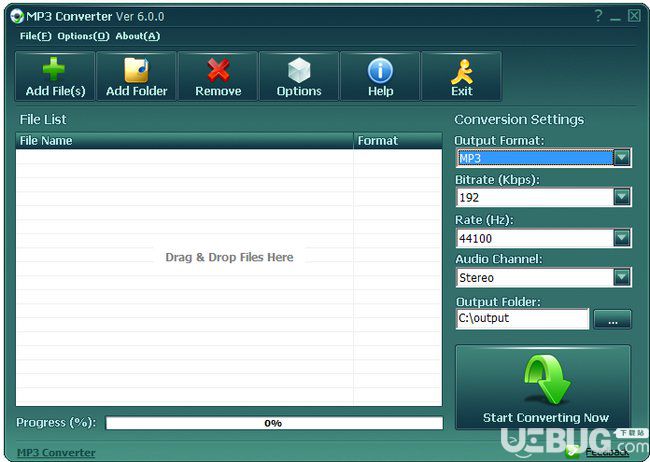The image size is (650, 462).
Task: Expand the Output Format dropdown arrow
Action: (x=622, y=158)
